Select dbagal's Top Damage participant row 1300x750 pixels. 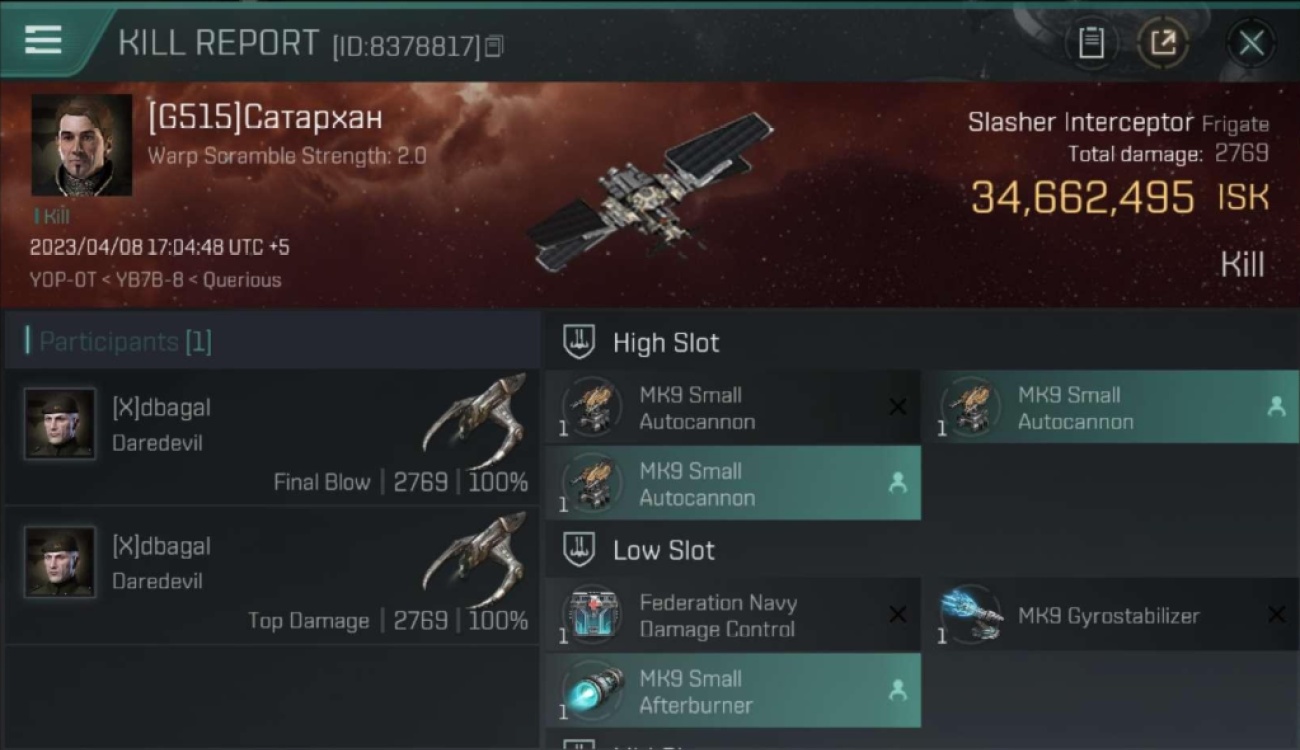click(x=272, y=576)
